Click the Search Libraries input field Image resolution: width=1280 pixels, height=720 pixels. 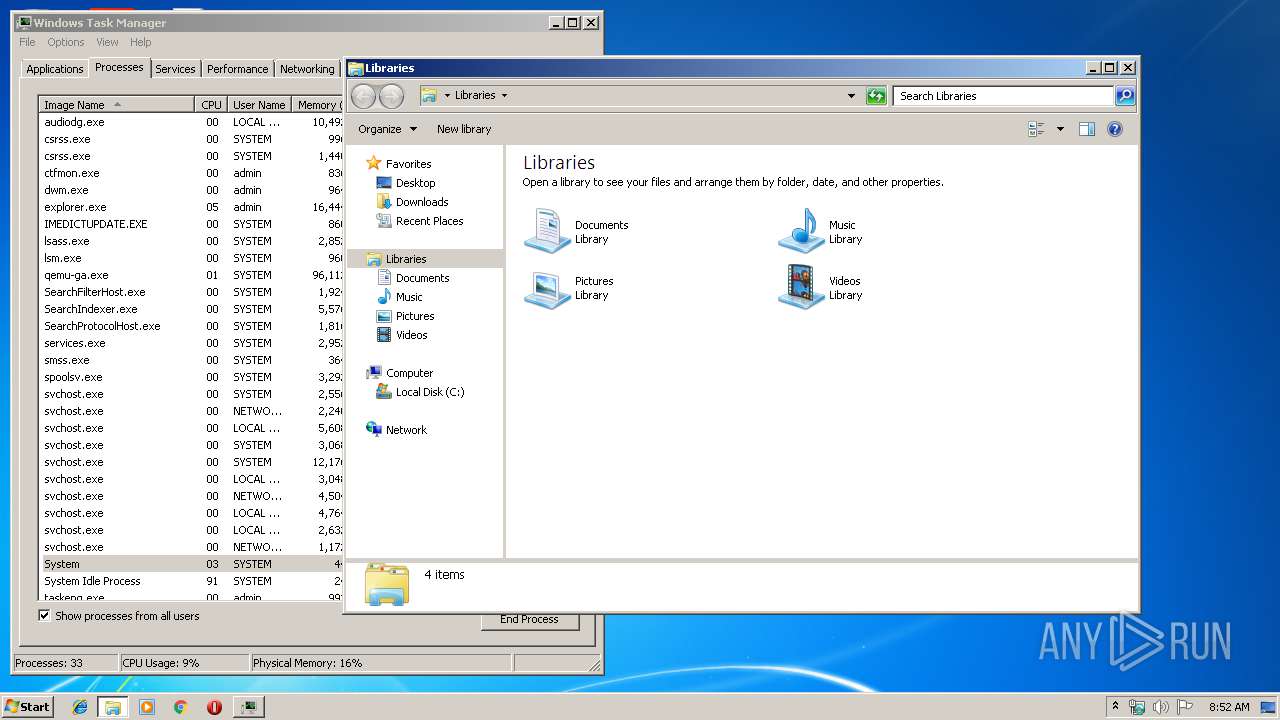click(x=1003, y=96)
